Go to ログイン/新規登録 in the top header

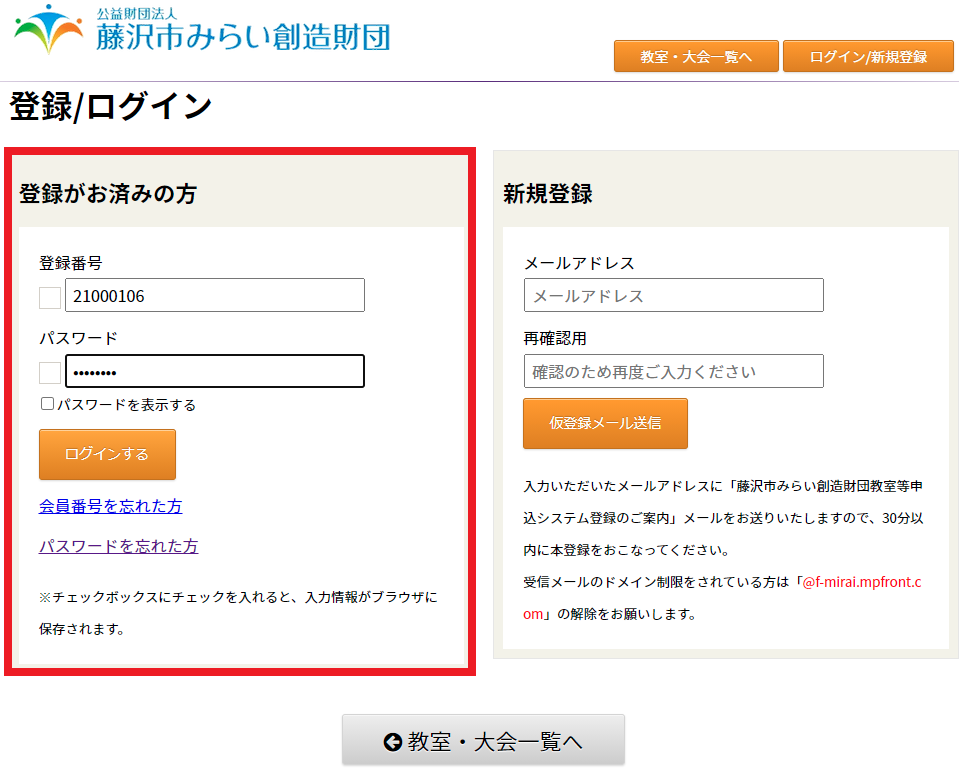coord(867,57)
